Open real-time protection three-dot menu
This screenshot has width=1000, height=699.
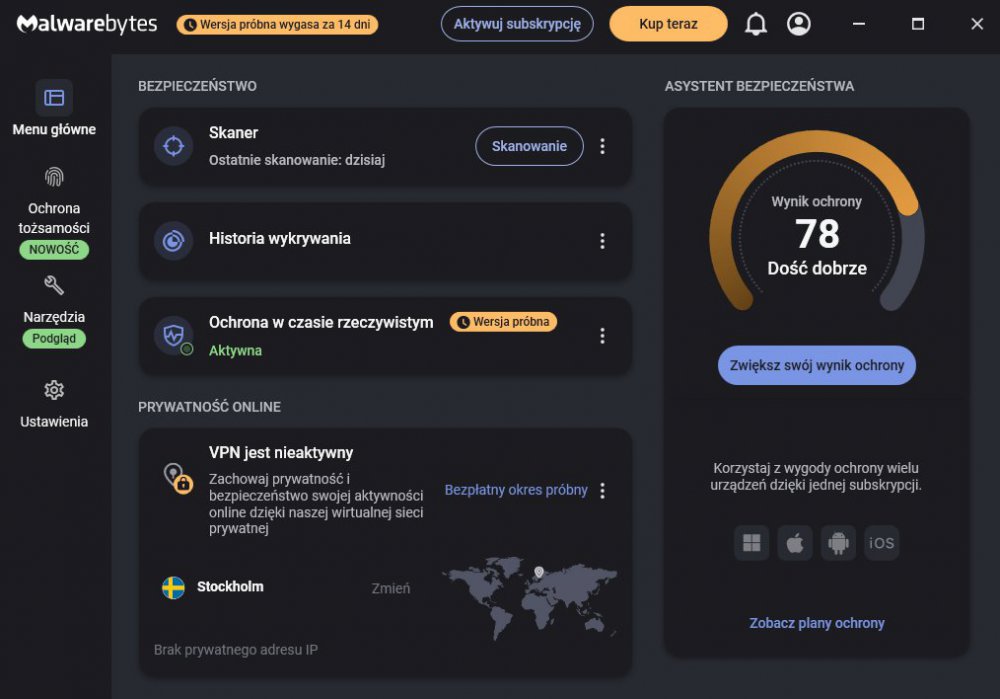pos(602,335)
